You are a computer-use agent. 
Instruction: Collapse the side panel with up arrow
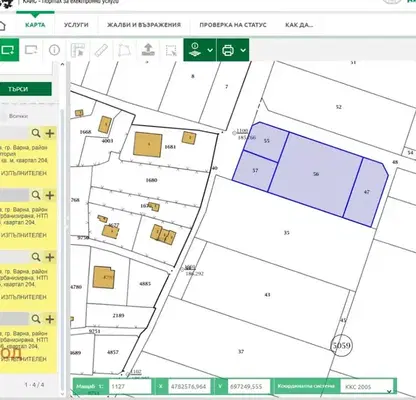tap(62, 65)
